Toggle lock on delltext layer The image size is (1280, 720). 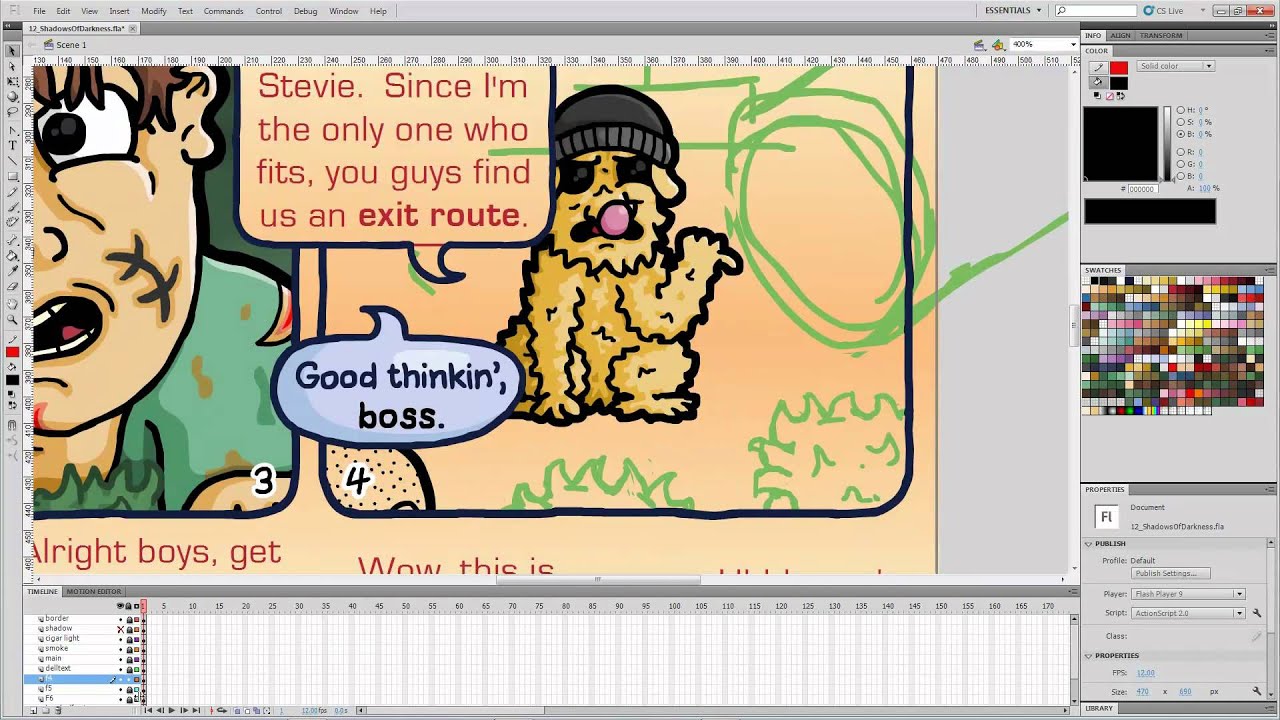(129, 669)
